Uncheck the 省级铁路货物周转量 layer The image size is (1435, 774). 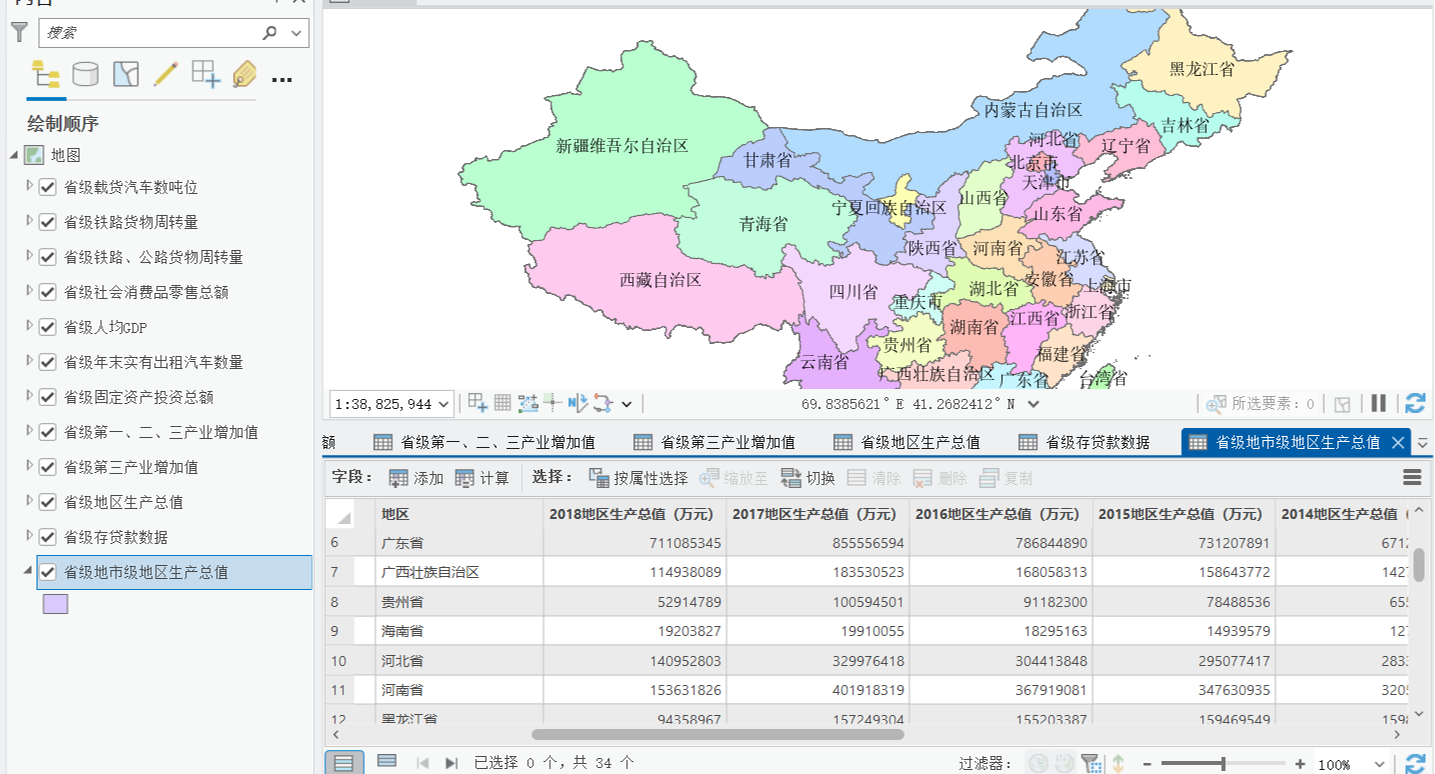click(x=47, y=222)
